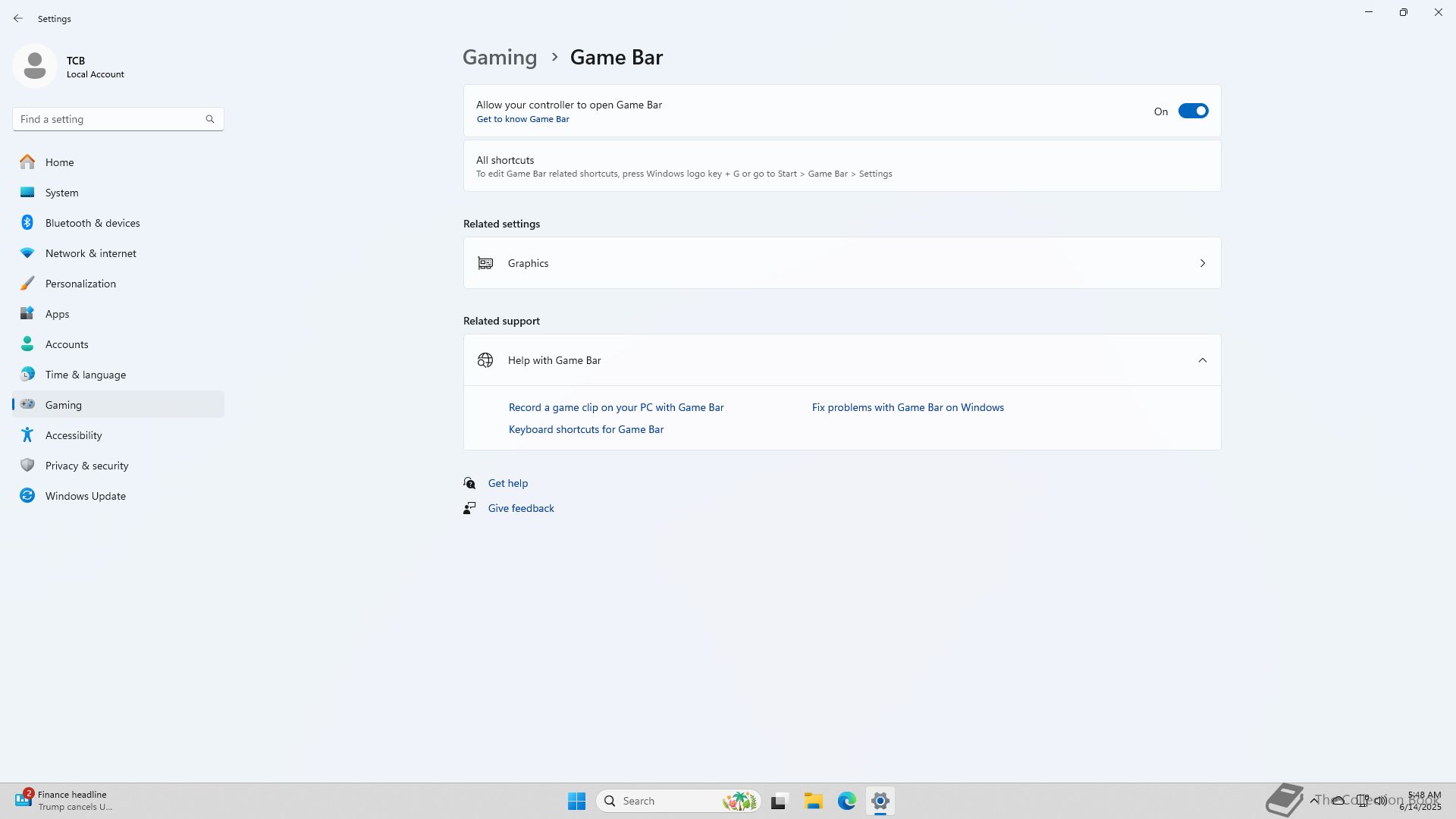Open Graphics settings via chevron arrow

pos(1202,263)
